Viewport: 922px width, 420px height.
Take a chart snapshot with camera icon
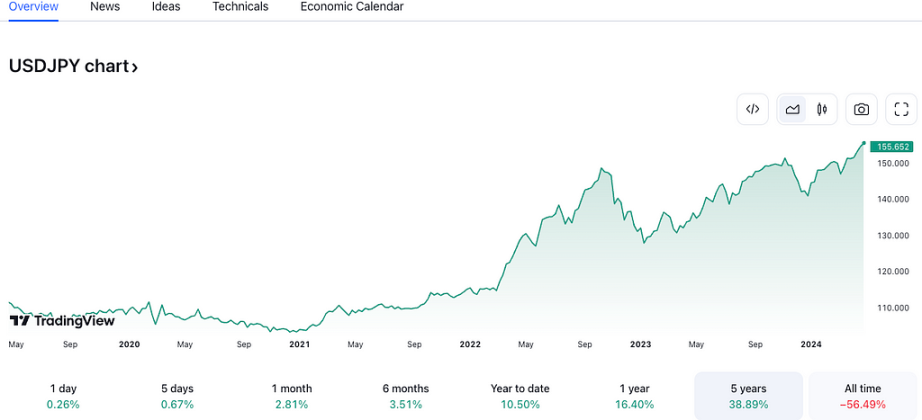point(861,109)
